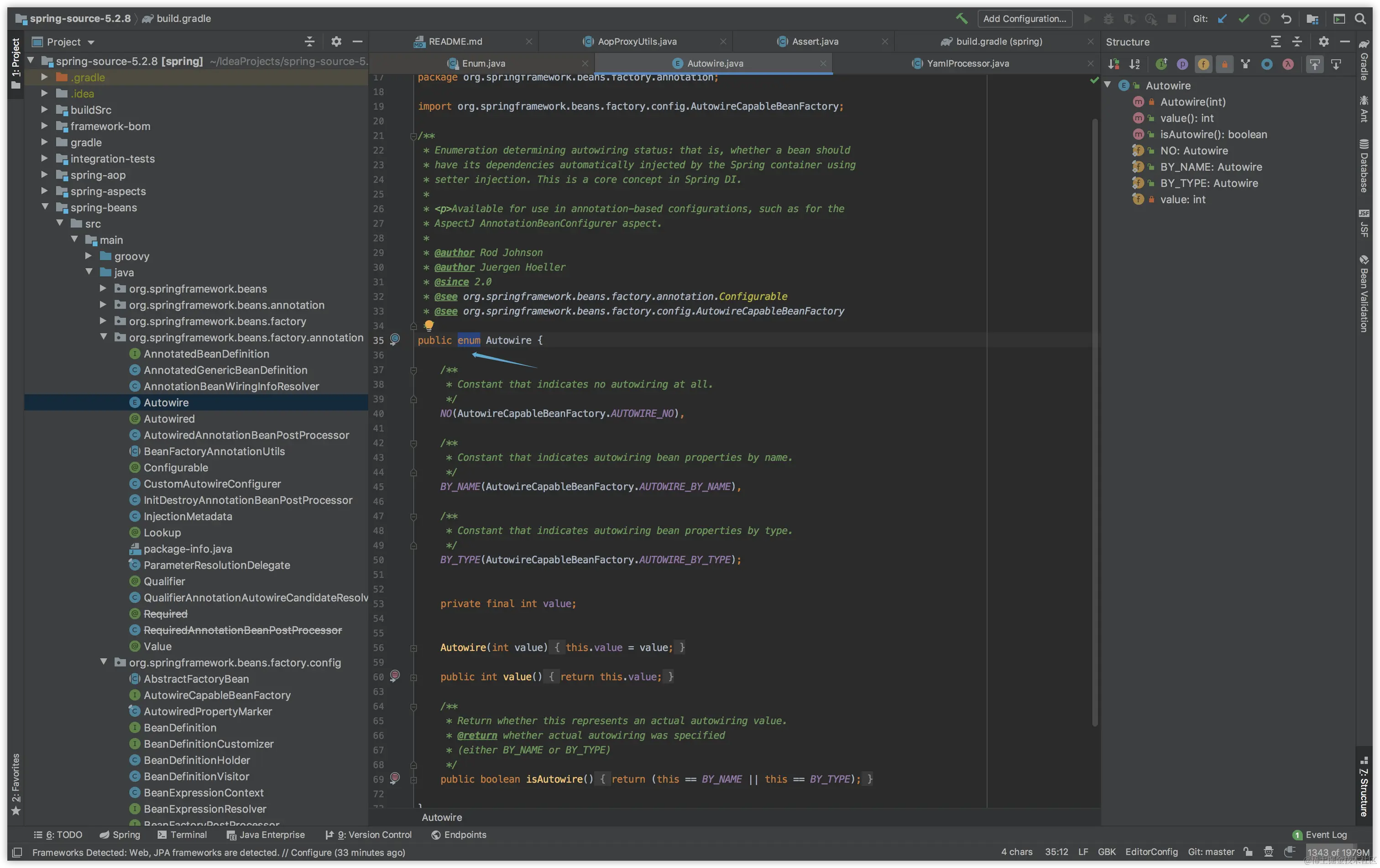The width and height of the screenshot is (1380, 868).
Task: Click the Build Project hammer icon
Action: [962, 18]
